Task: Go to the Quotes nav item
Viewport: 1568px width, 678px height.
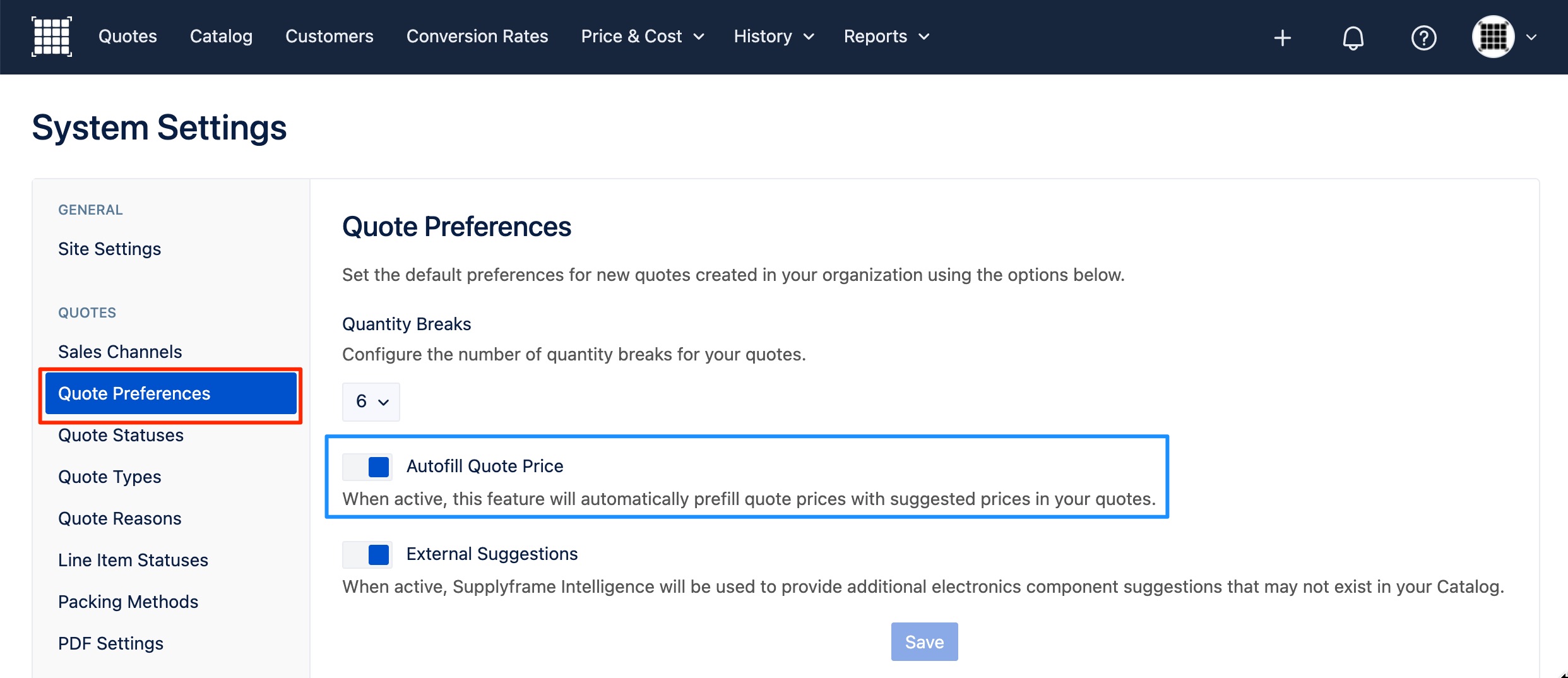Action: click(x=128, y=37)
